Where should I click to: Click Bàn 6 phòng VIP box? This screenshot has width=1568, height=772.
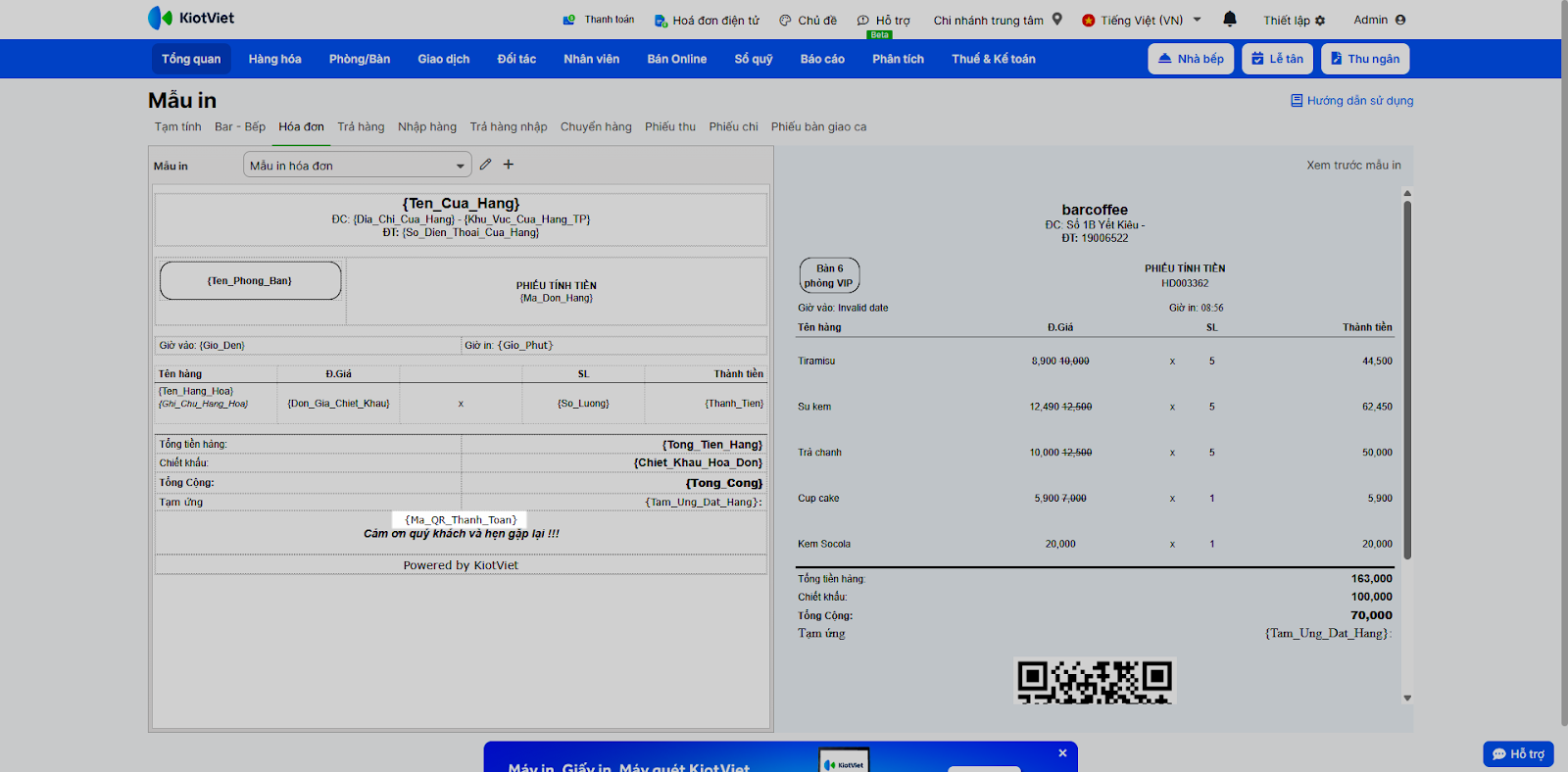tap(830, 275)
